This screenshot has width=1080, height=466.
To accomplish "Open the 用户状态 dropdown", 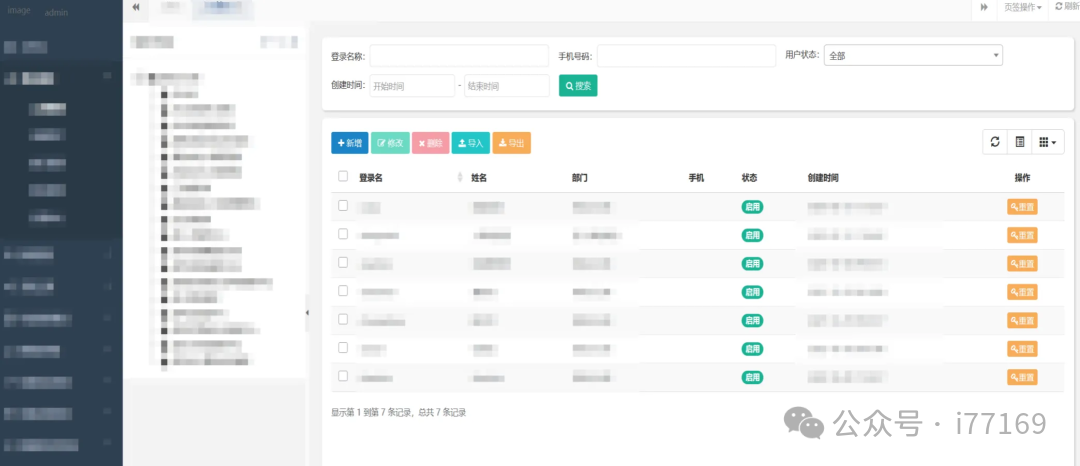I will 914,56.
